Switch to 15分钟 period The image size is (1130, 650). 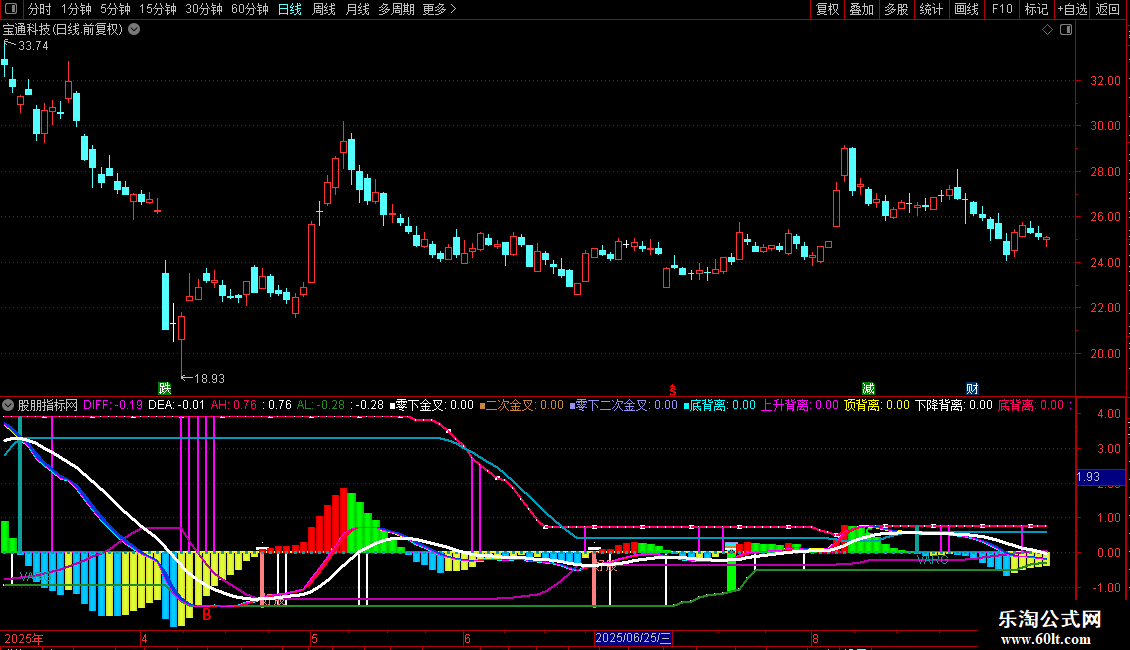(x=158, y=9)
